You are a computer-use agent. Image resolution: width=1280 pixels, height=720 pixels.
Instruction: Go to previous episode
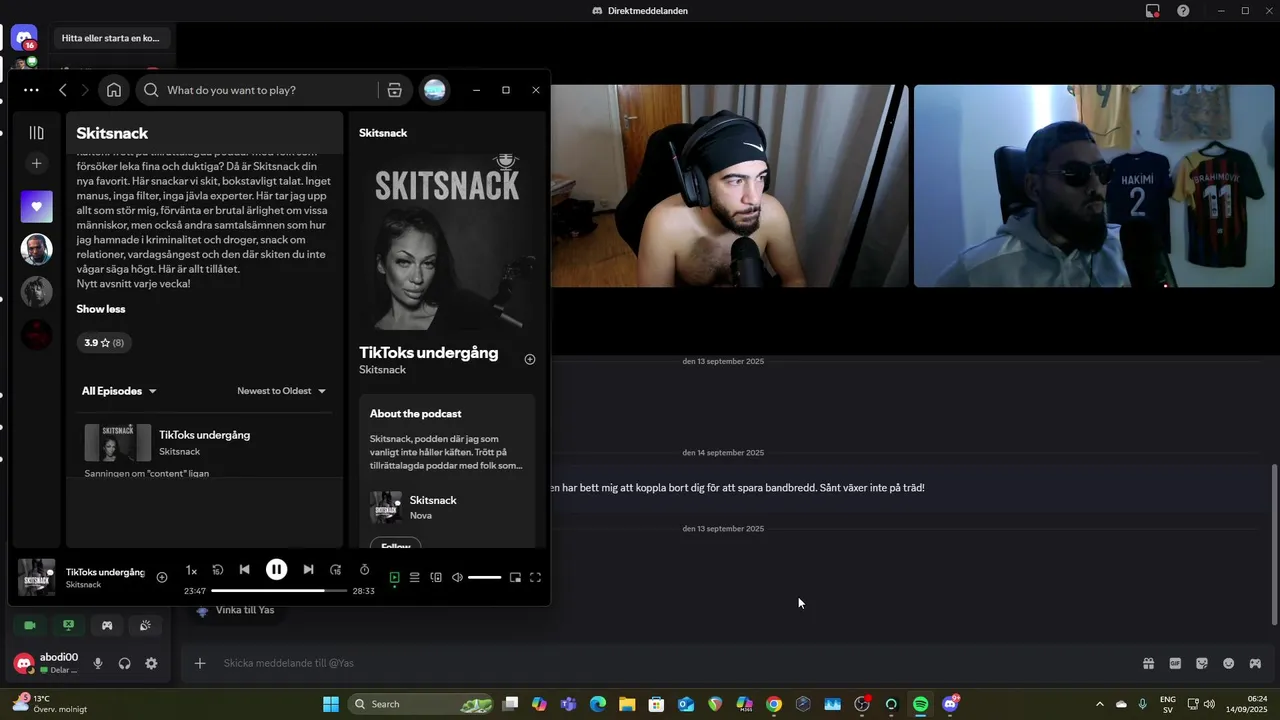[245, 570]
